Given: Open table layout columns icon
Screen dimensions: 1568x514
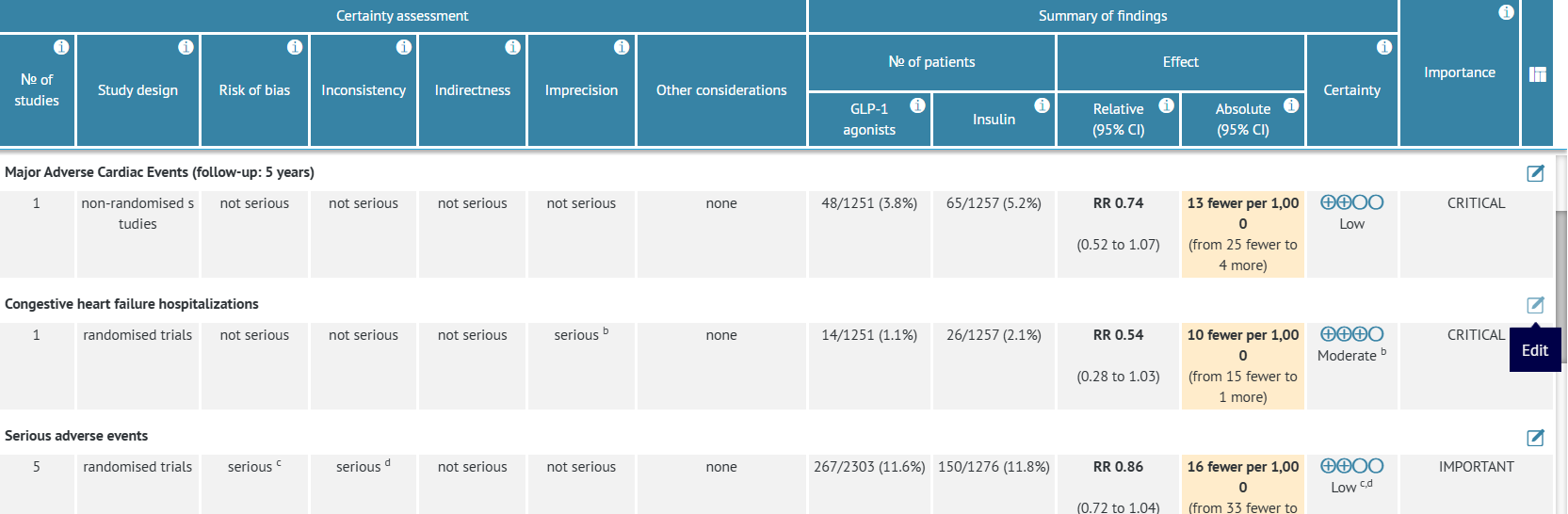Looking at the screenshot, I should pos(1538,74).
